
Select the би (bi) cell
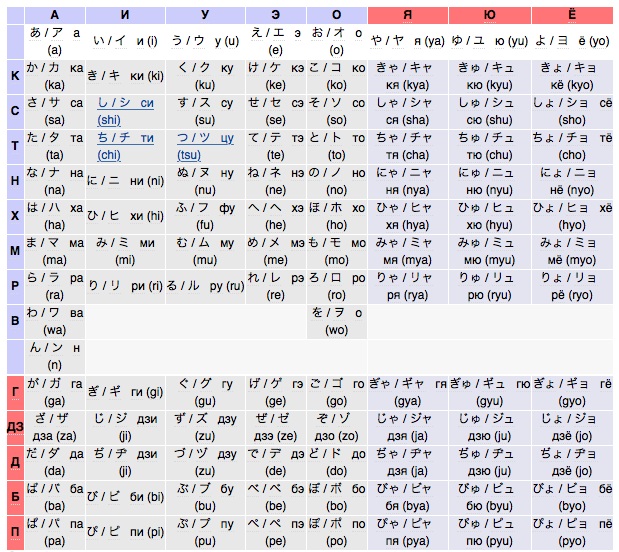125,498
